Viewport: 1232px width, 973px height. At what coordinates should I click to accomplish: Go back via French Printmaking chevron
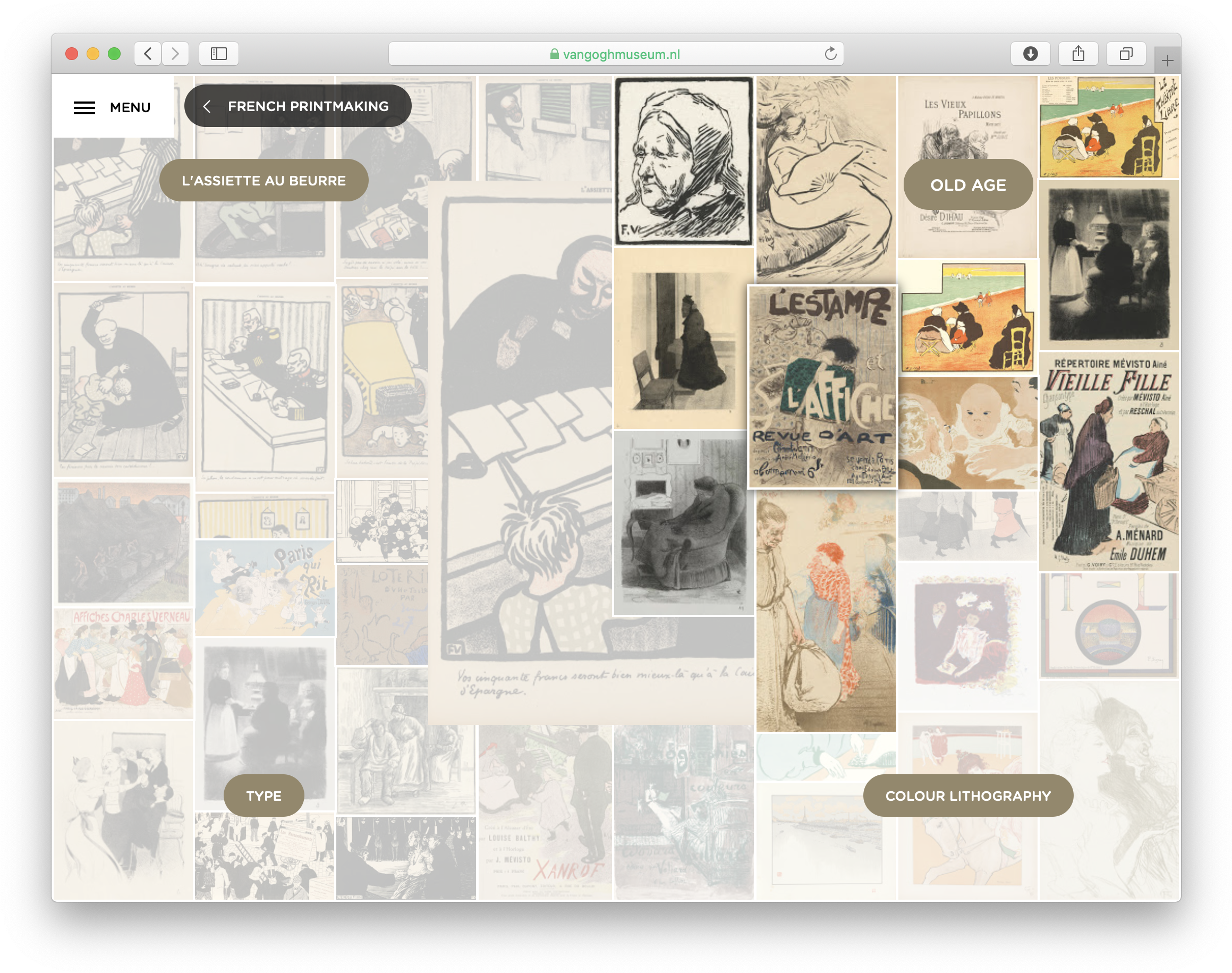click(207, 106)
